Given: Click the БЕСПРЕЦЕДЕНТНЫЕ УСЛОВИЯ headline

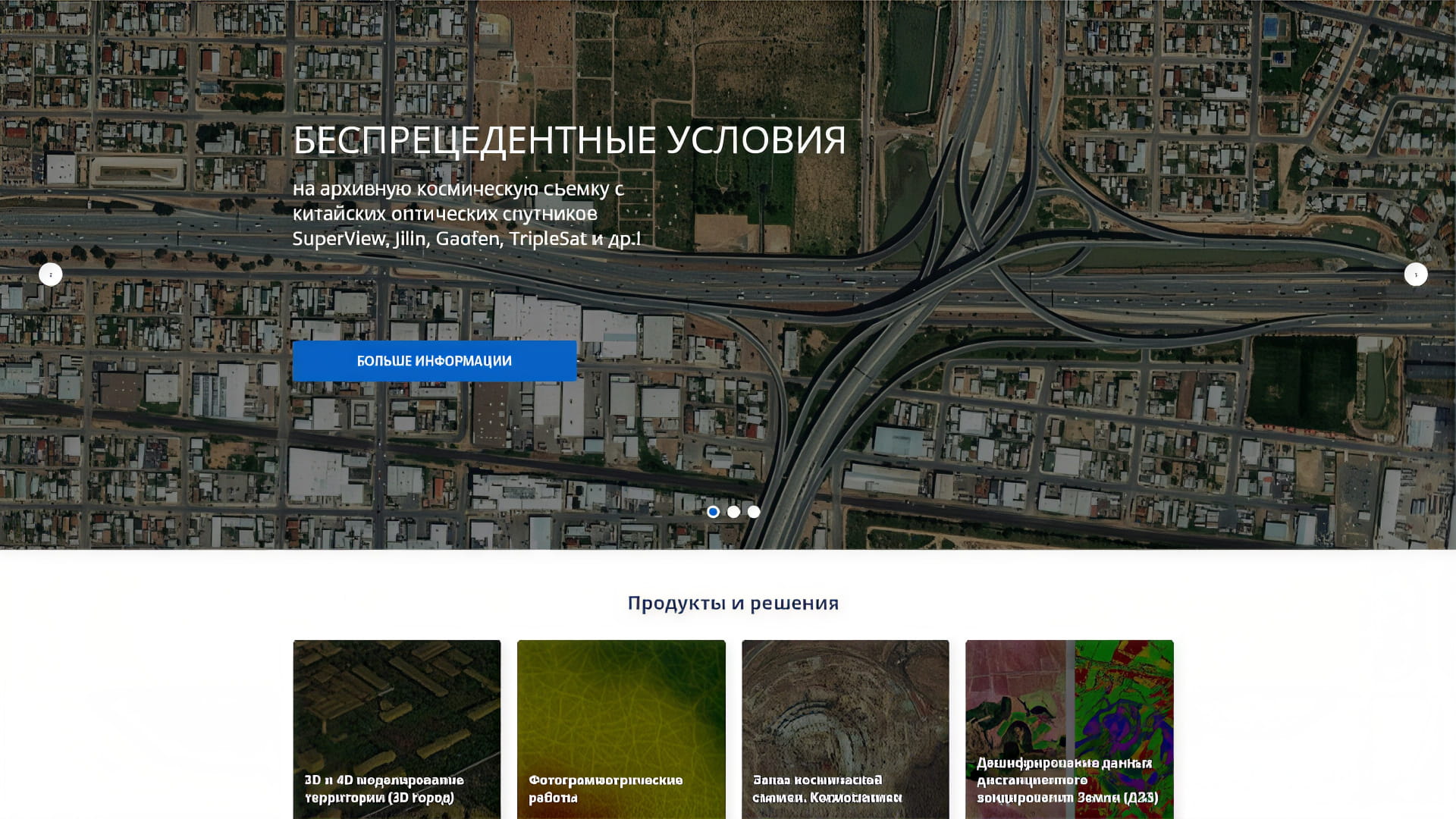Looking at the screenshot, I should coord(569,140).
